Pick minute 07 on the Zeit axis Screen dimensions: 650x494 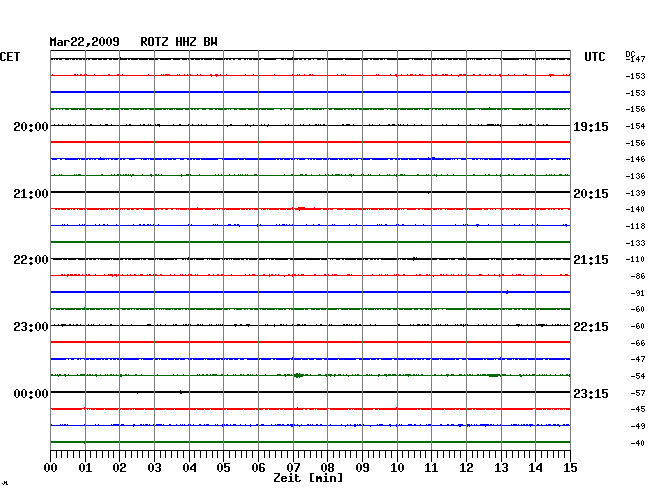pos(293,468)
